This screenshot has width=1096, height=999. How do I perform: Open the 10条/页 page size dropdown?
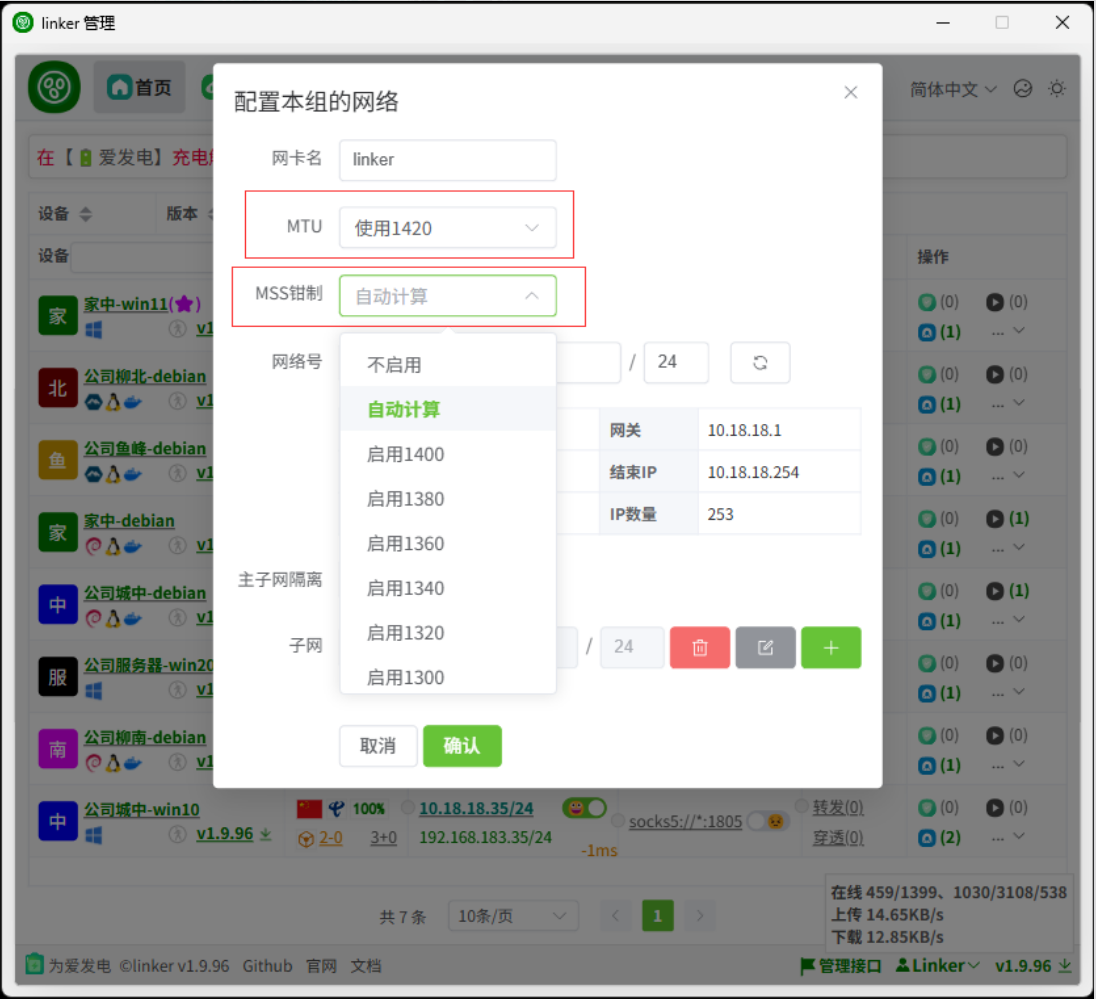[513, 916]
